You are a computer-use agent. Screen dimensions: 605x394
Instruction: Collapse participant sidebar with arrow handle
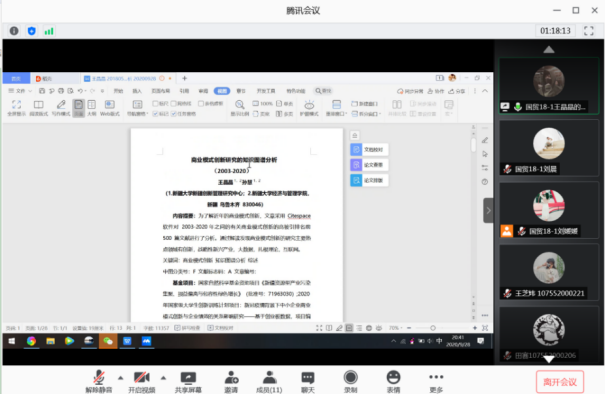click(x=488, y=210)
